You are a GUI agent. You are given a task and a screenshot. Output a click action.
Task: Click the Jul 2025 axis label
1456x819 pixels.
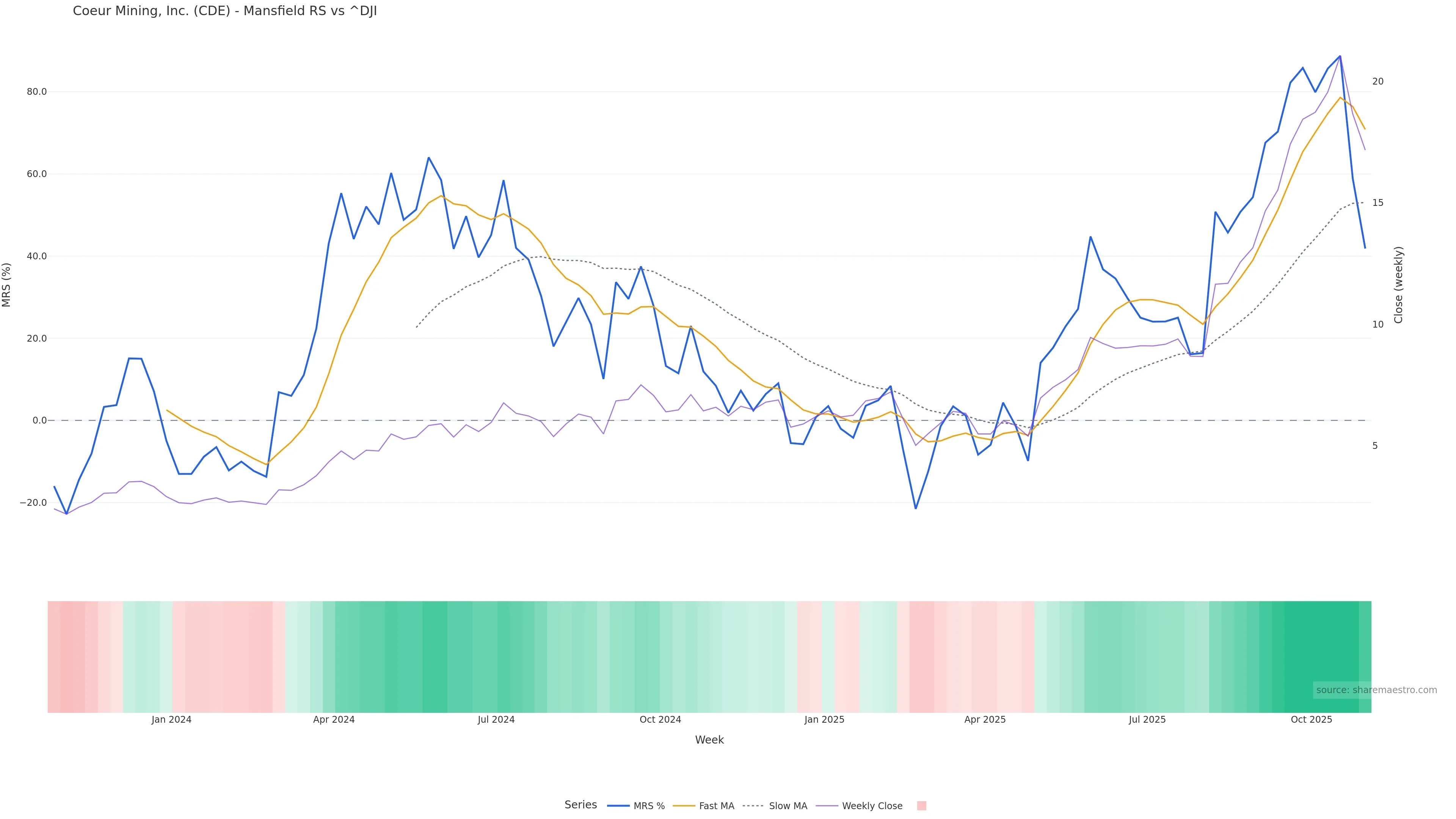point(1147,720)
